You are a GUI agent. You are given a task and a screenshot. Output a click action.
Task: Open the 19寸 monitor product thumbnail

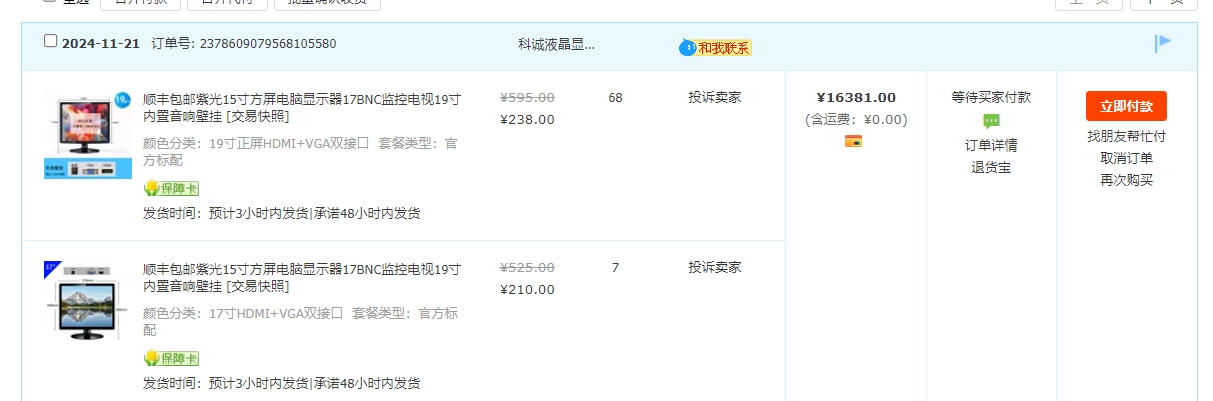[x=88, y=135]
